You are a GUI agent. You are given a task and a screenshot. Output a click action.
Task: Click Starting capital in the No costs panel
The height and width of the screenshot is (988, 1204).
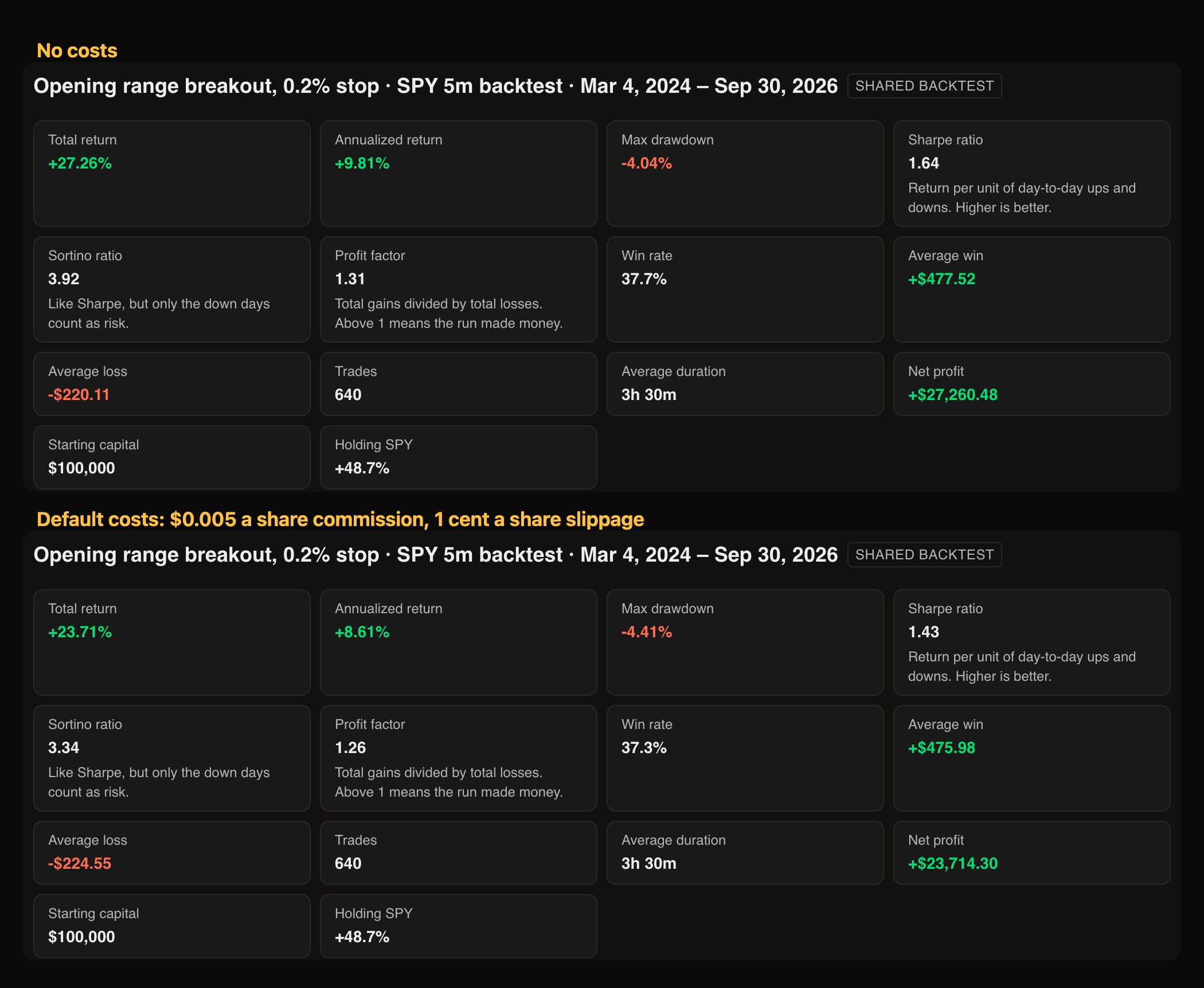171,457
